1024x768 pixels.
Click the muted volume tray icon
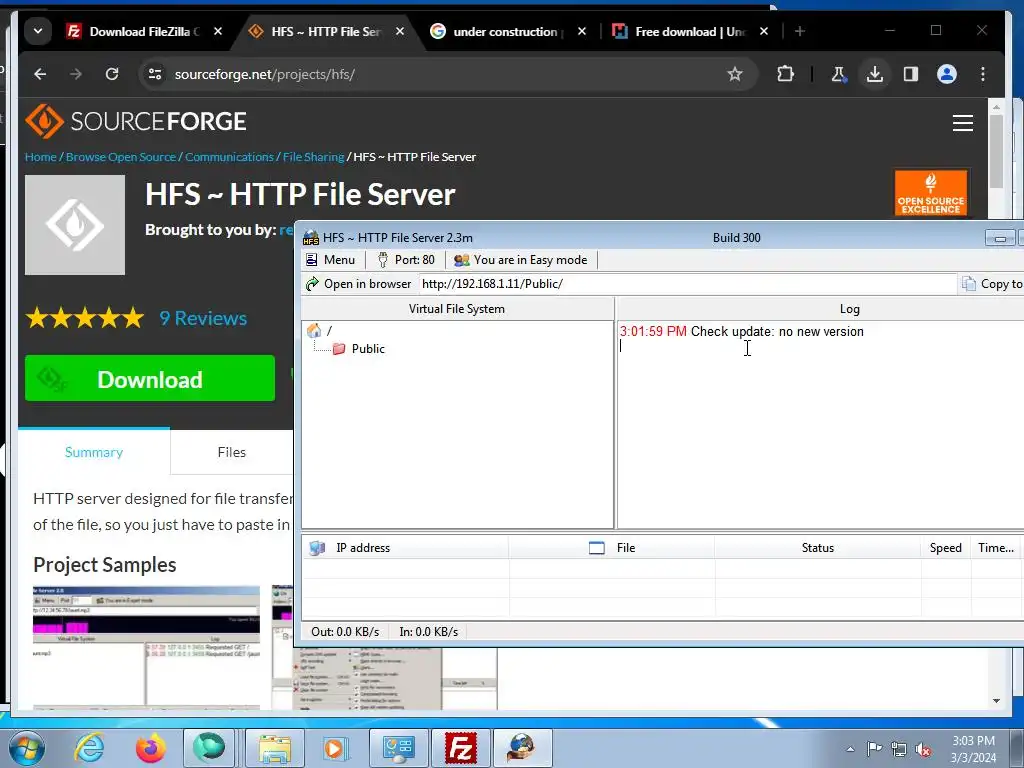(x=923, y=749)
